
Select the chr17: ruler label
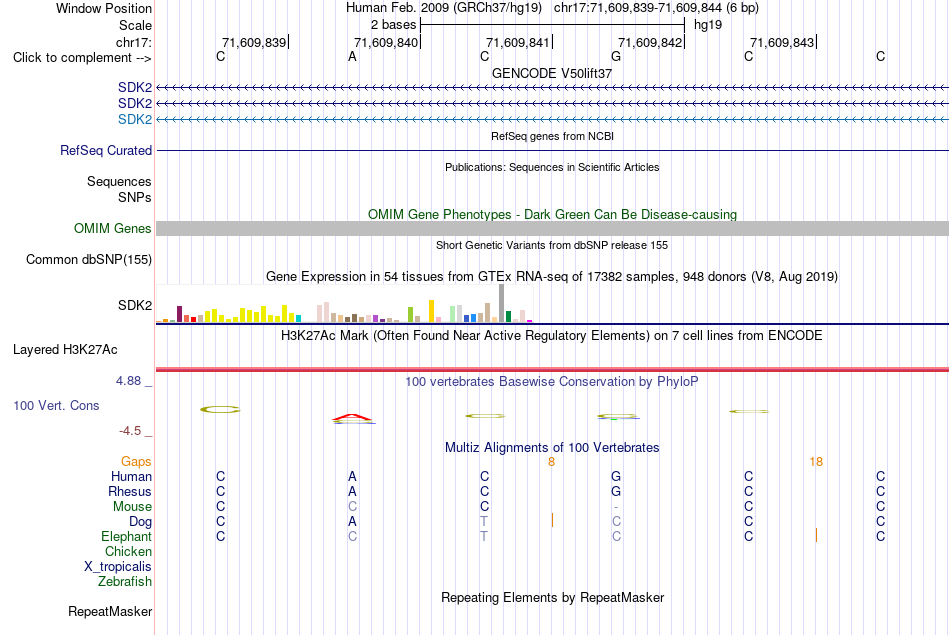click(x=133, y=42)
